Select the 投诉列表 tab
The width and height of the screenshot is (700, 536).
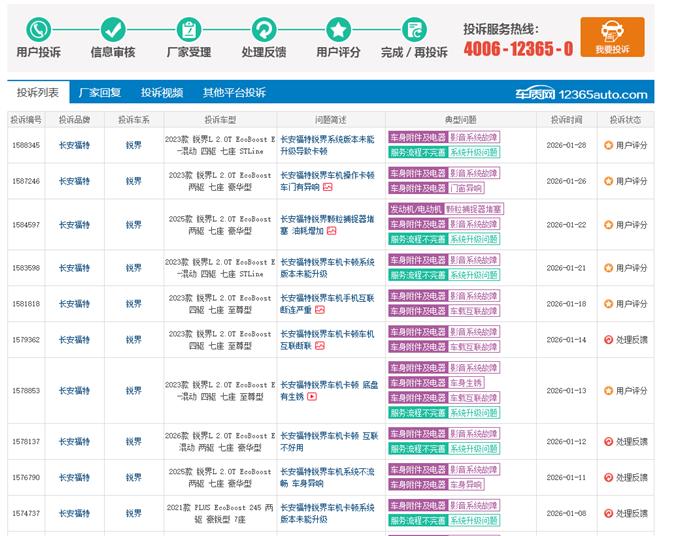pos(38,93)
